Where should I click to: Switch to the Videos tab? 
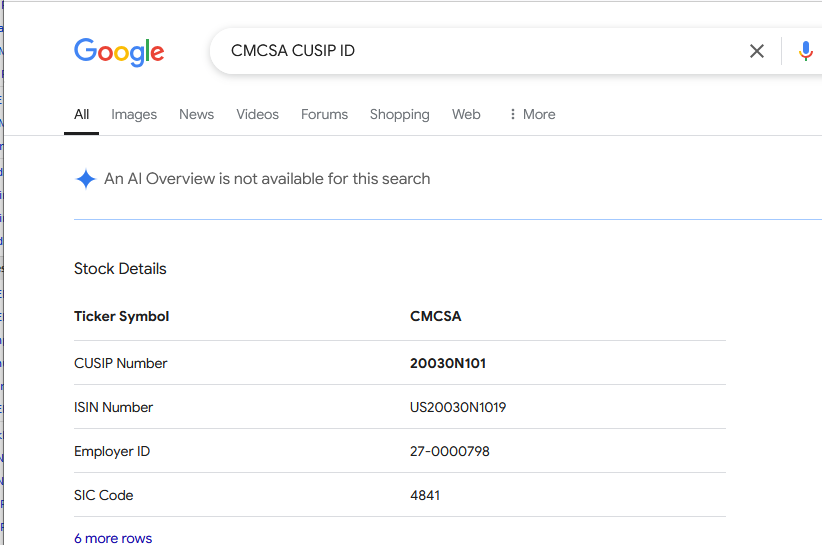tap(257, 114)
